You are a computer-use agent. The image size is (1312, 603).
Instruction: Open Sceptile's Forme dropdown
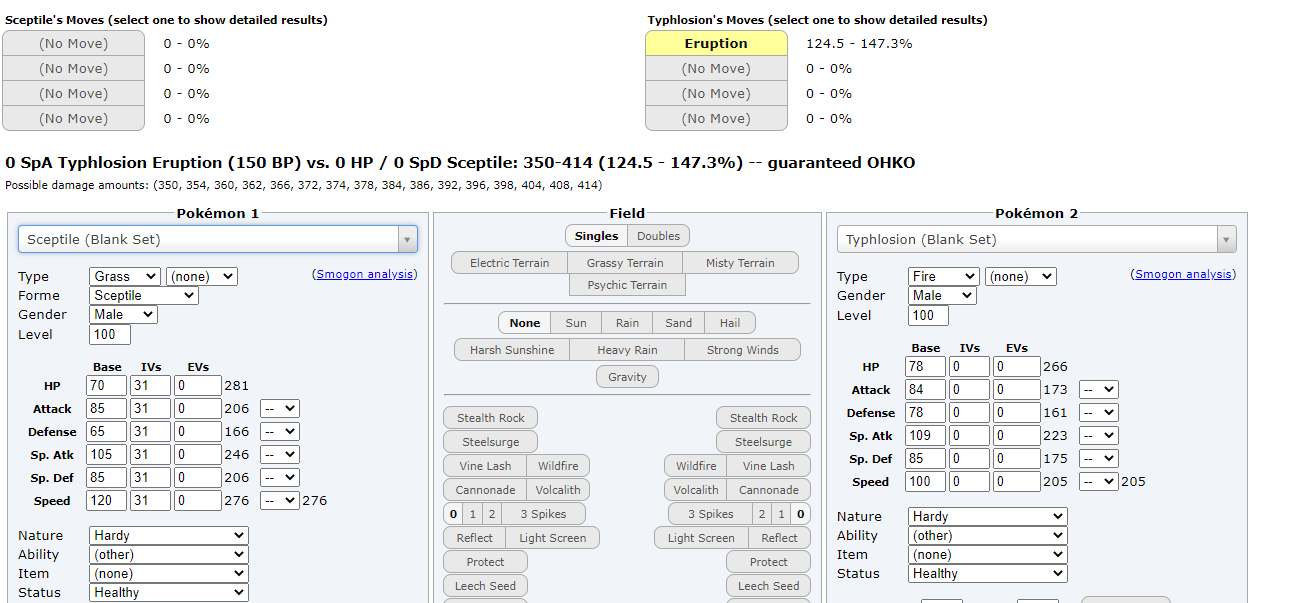144,295
